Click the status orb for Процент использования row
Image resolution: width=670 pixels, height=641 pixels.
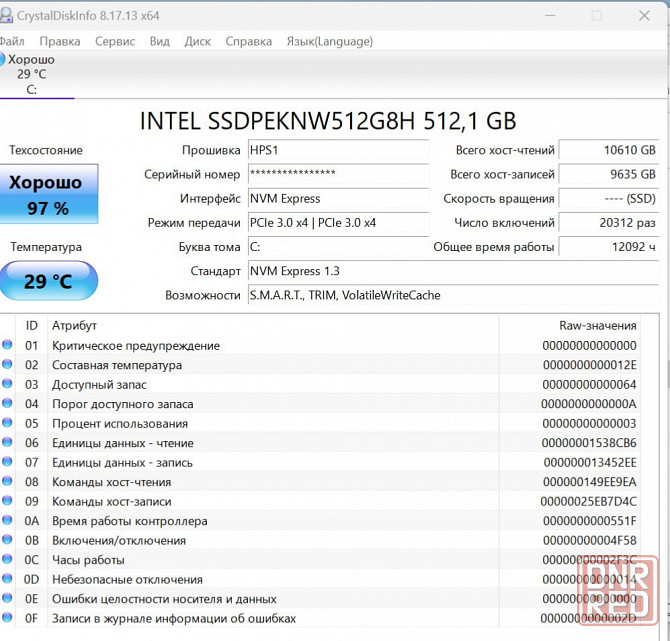click(x=8, y=423)
